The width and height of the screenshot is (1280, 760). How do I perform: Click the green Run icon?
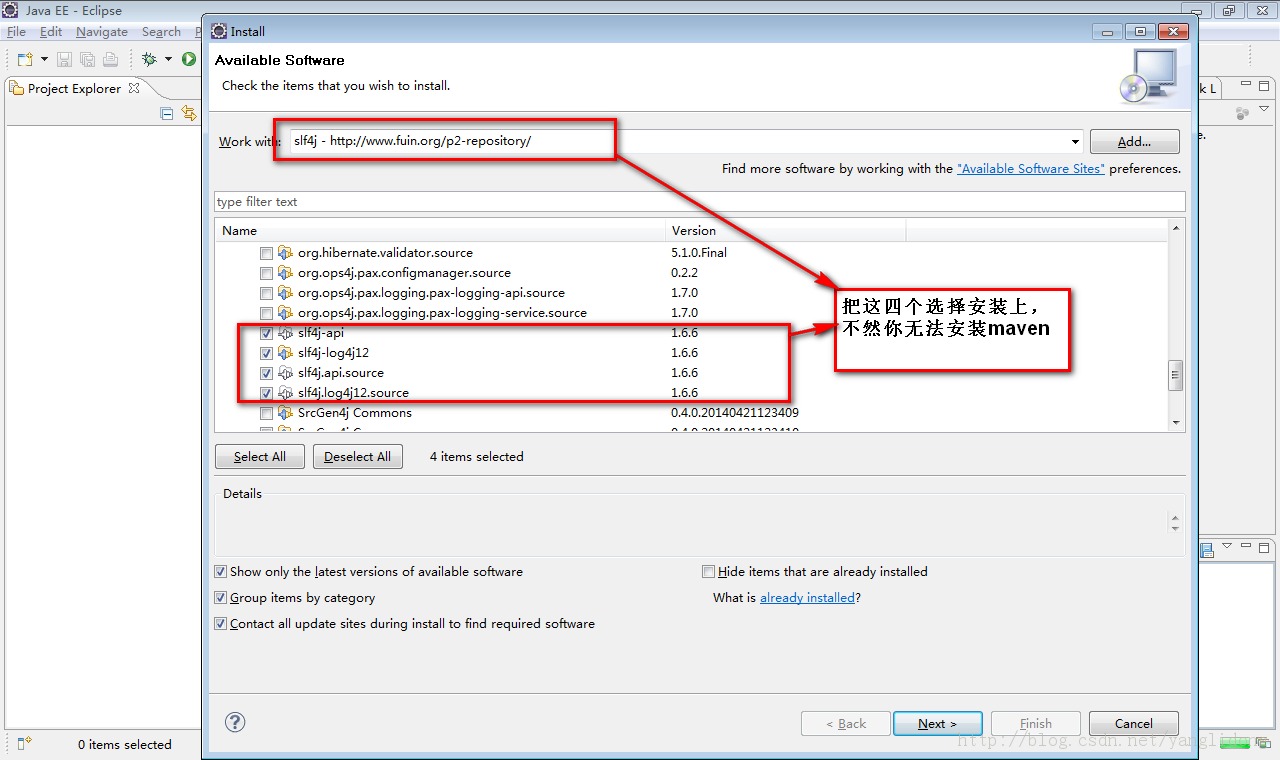click(188, 60)
